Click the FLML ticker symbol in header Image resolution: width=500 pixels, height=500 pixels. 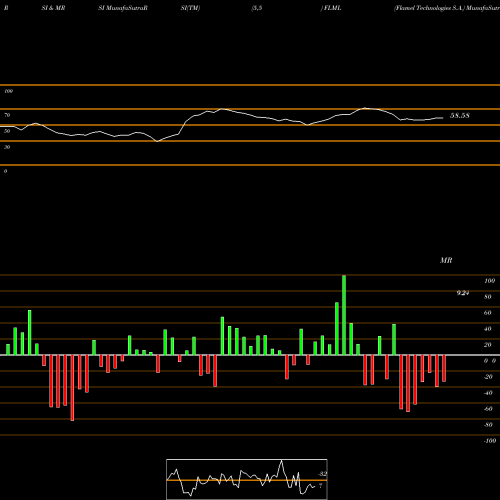332,8
